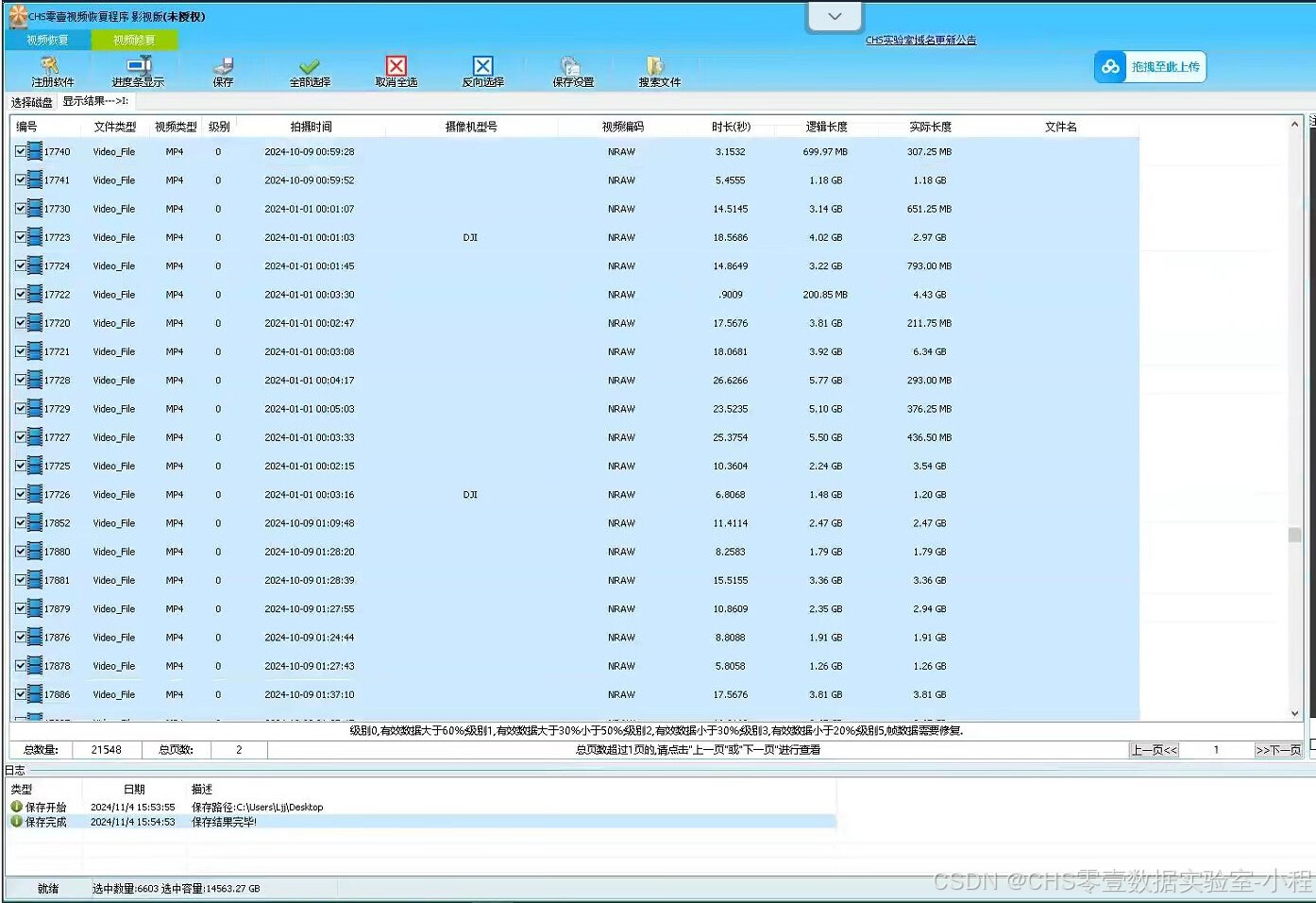Select the 6.34 GB actual length cell

(929, 351)
